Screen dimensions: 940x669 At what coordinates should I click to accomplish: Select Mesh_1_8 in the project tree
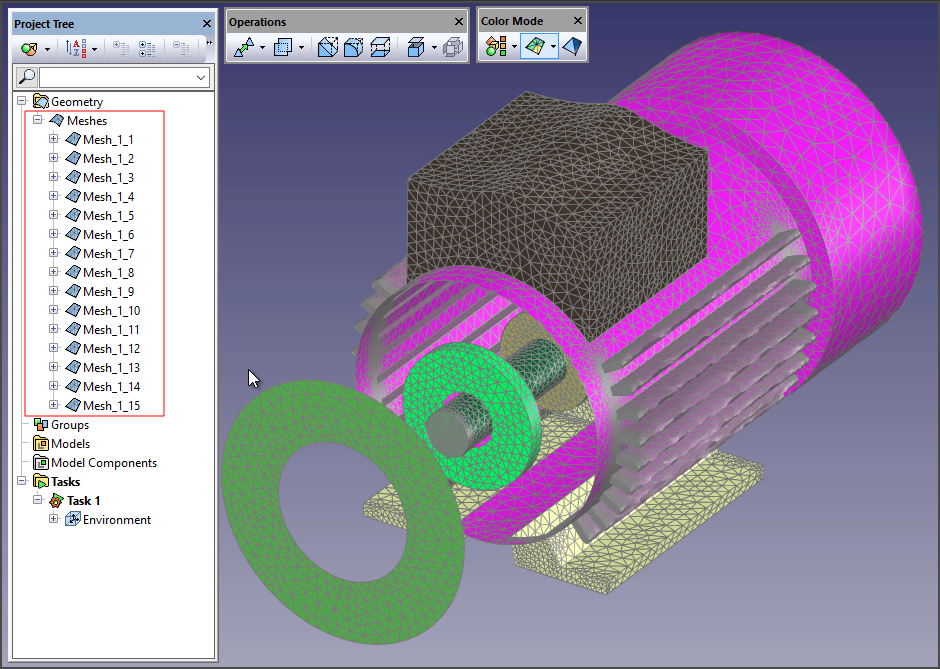click(108, 273)
